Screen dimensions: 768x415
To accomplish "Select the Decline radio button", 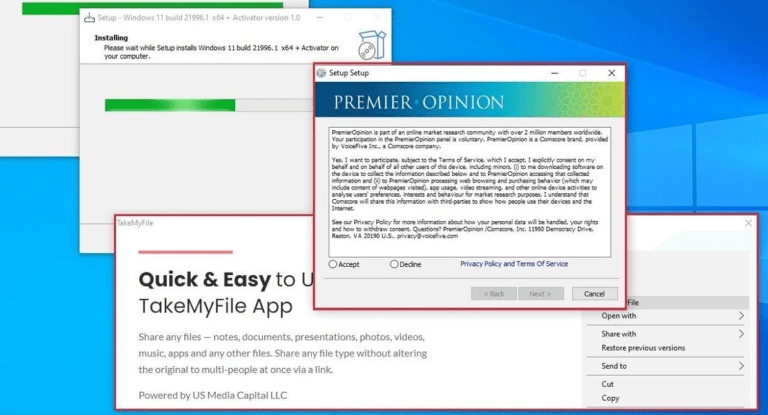I will (394, 264).
